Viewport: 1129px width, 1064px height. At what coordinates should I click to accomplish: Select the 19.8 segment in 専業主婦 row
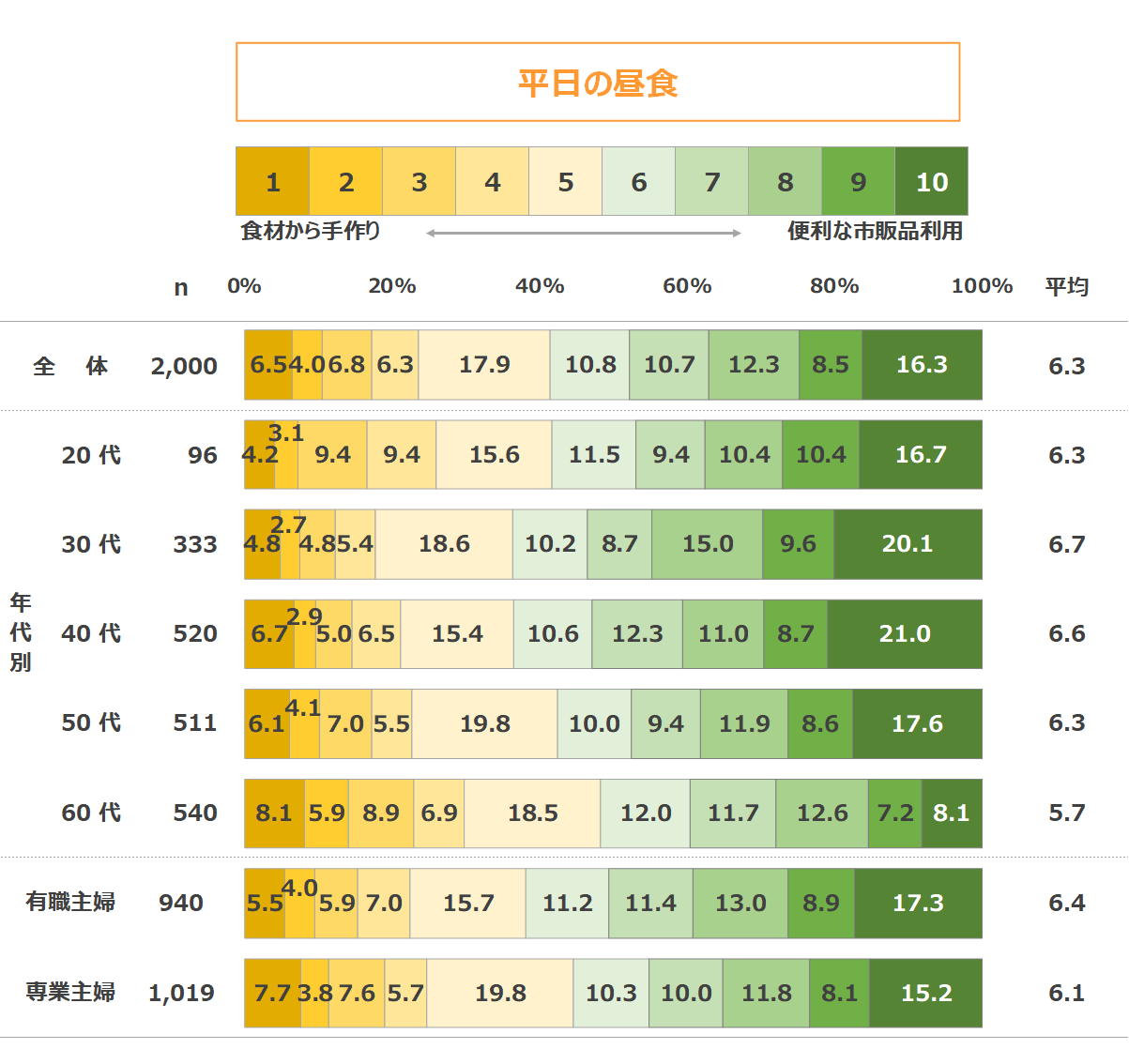coord(500,994)
